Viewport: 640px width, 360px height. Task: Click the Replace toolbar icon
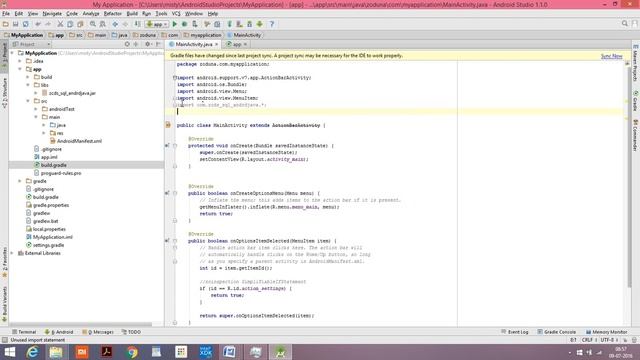pyautogui.click(x=102, y=24)
